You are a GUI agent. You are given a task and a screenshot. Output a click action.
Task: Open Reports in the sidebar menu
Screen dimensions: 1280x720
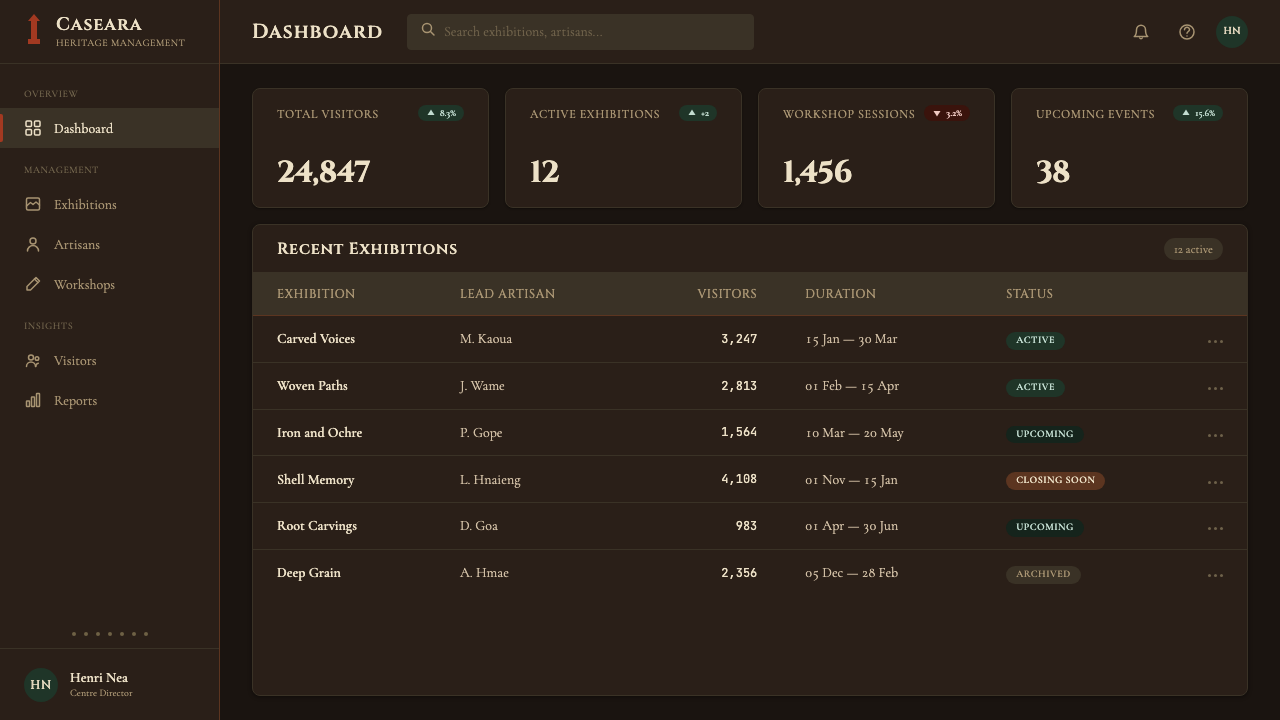(x=110, y=400)
